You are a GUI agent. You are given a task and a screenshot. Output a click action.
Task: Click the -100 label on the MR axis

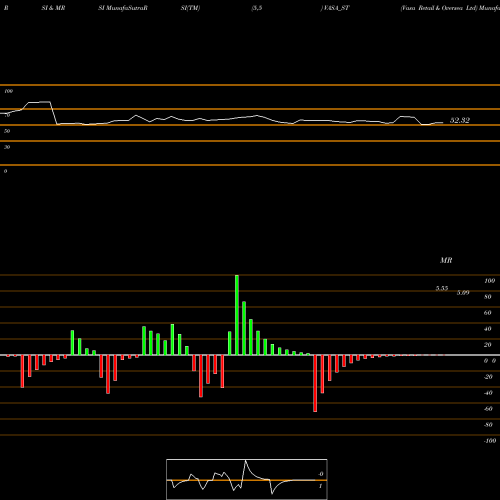[x=490, y=441]
